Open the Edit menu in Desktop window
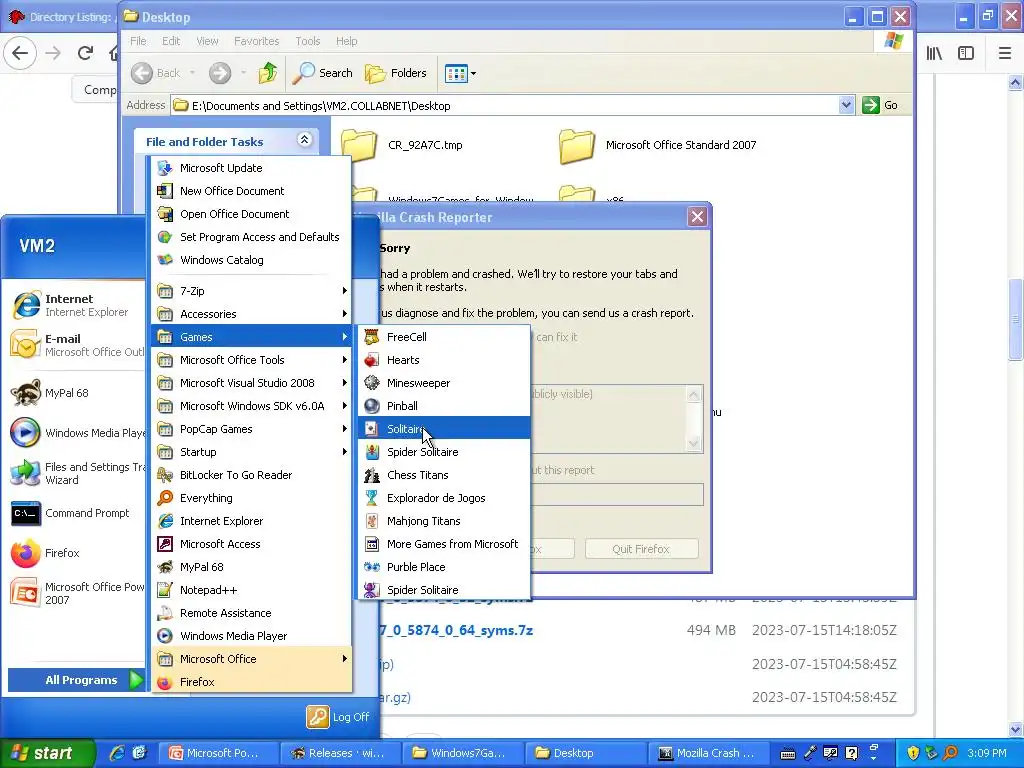 [x=171, y=41]
